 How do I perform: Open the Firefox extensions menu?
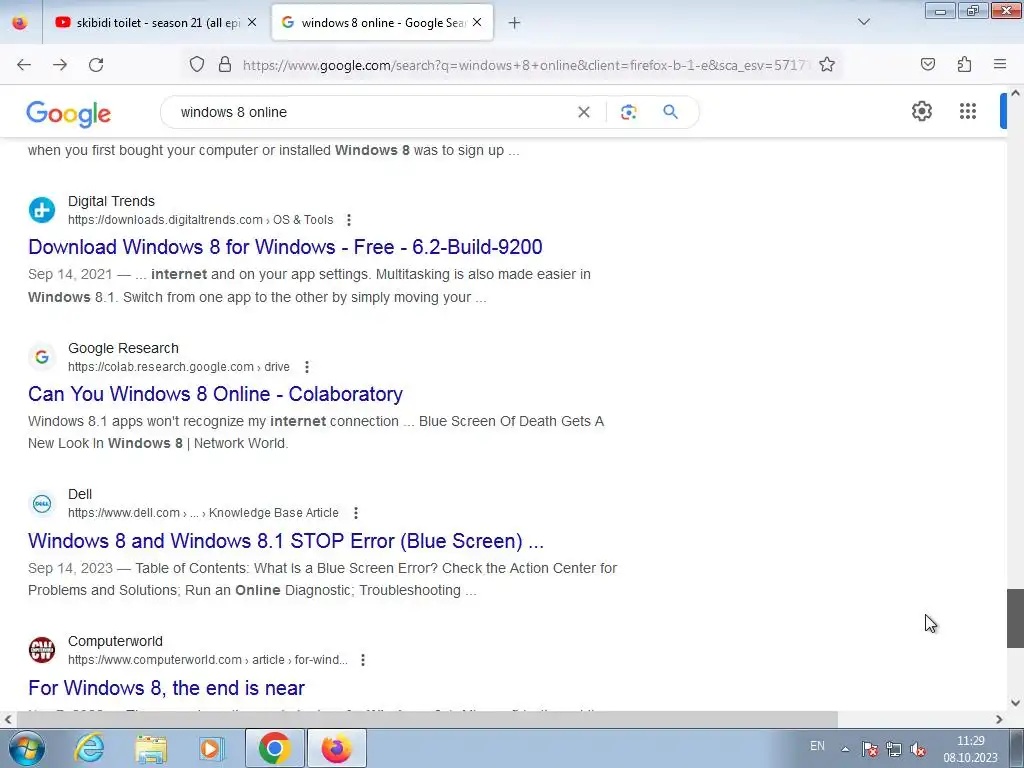tap(965, 64)
